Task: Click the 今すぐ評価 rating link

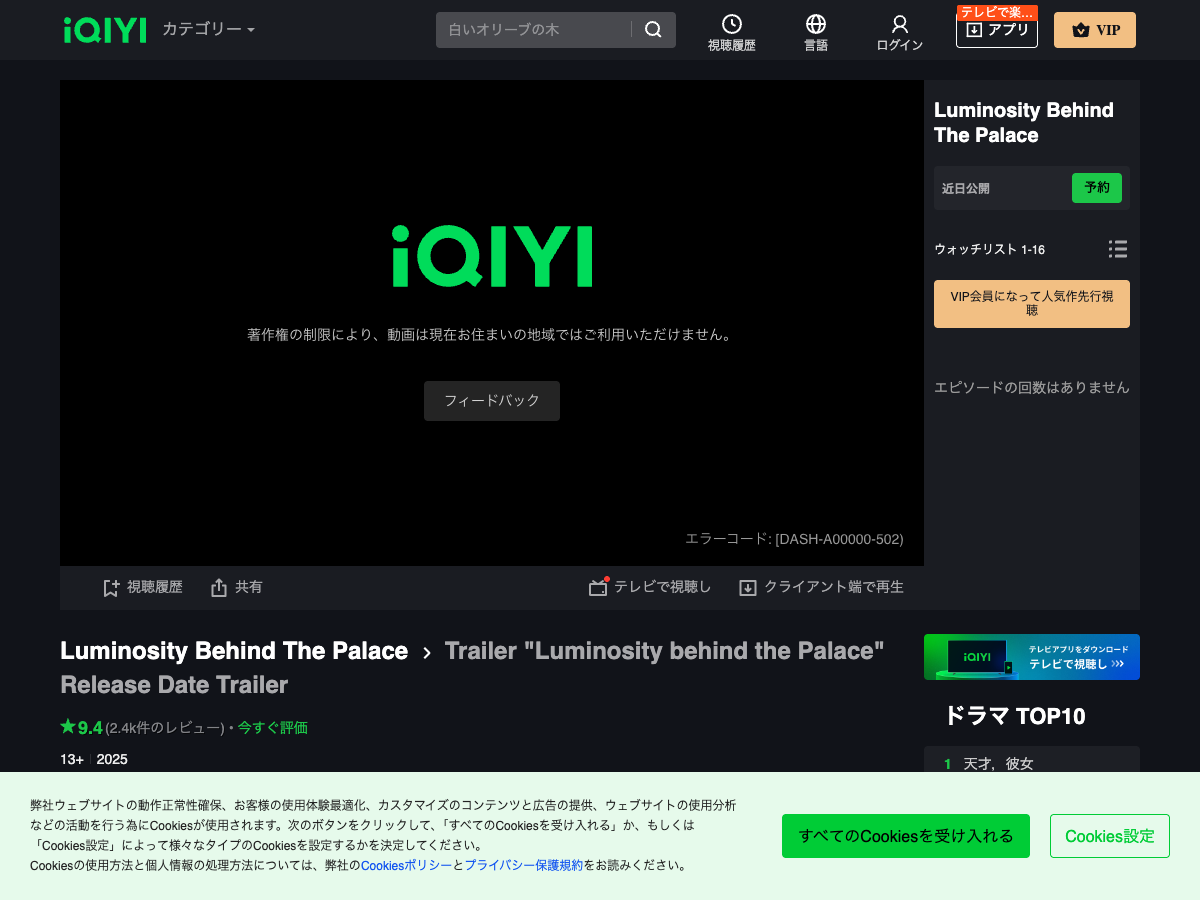Action: (273, 728)
